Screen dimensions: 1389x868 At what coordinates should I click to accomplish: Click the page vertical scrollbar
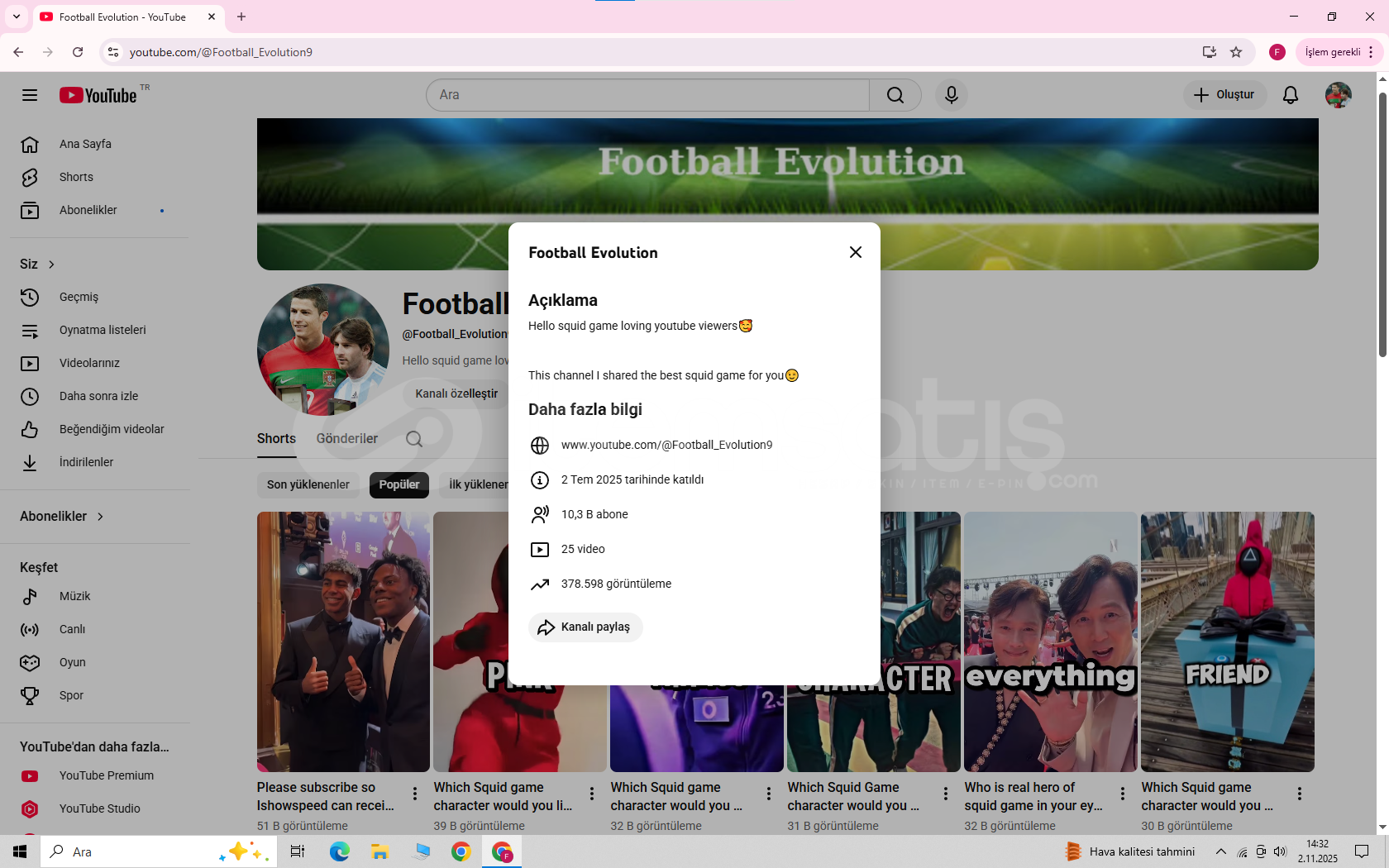click(x=1382, y=223)
